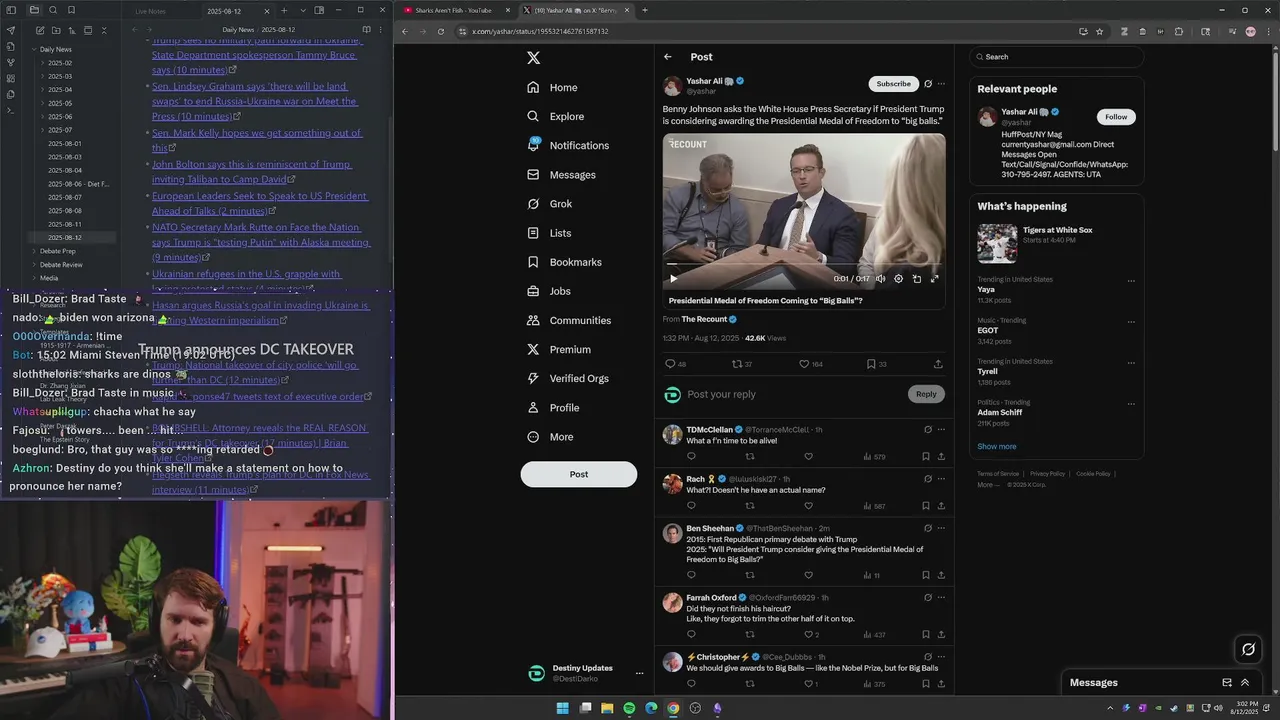Click the X logo at top of sidebar
The height and width of the screenshot is (720, 1280).
click(x=533, y=58)
